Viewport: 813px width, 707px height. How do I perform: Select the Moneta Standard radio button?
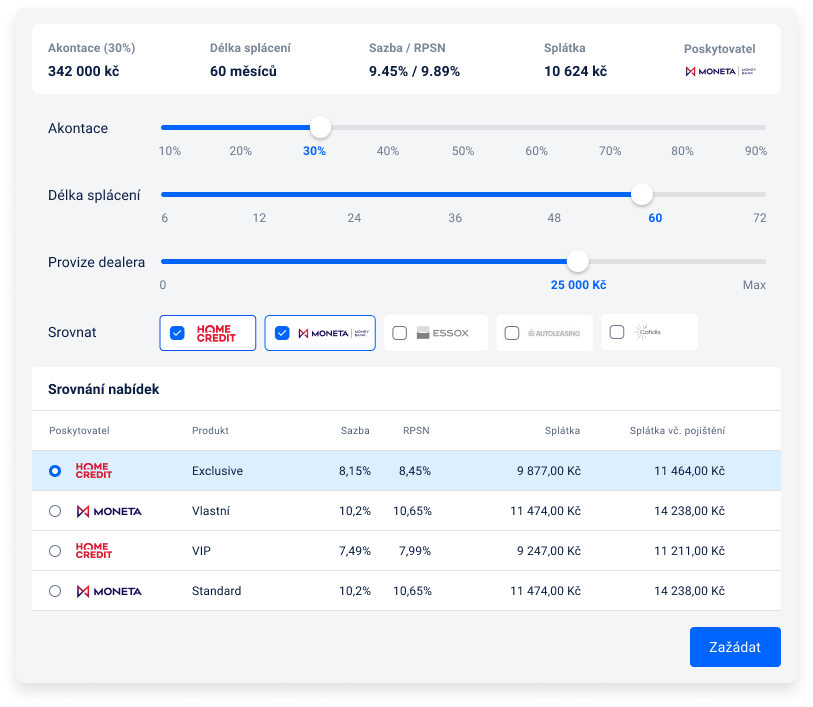pyautogui.click(x=55, y=591)
